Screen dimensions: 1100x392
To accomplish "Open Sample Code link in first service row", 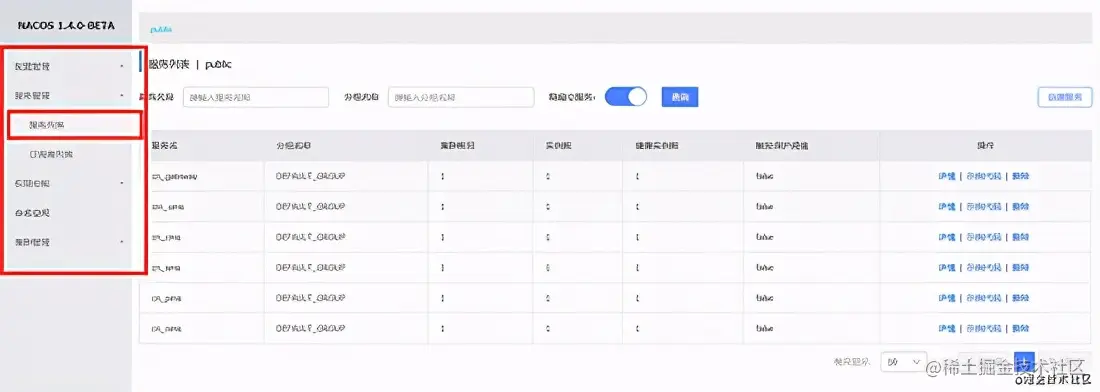I will point(983,177).
